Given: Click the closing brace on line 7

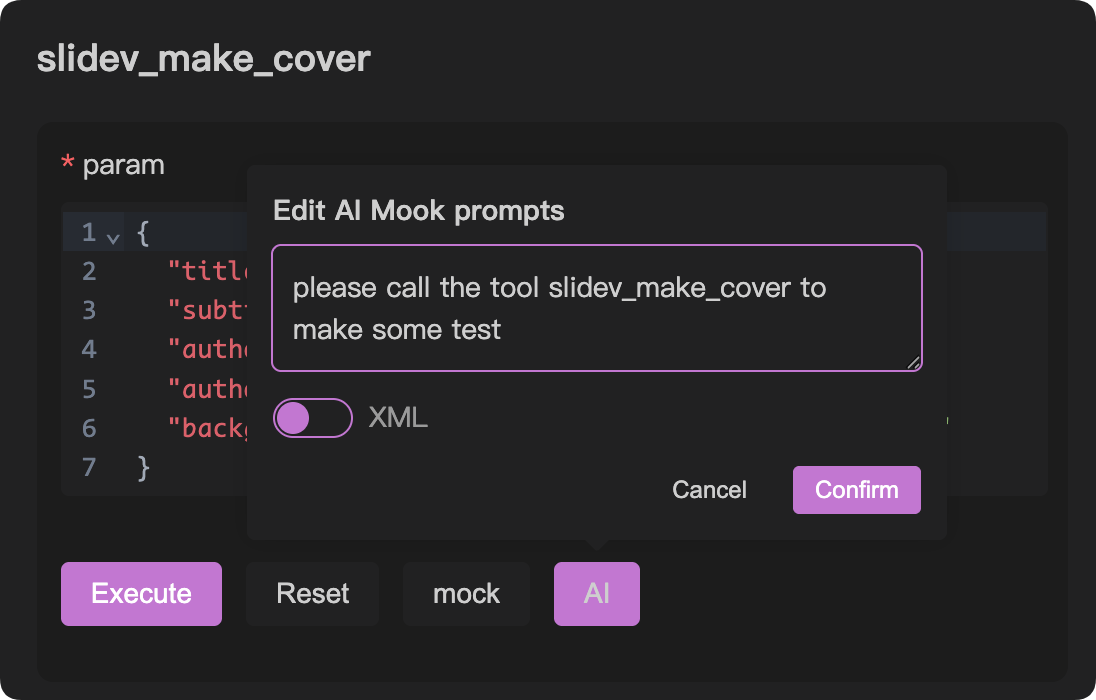Looking at the screenshot, I should tap(143, 467).
